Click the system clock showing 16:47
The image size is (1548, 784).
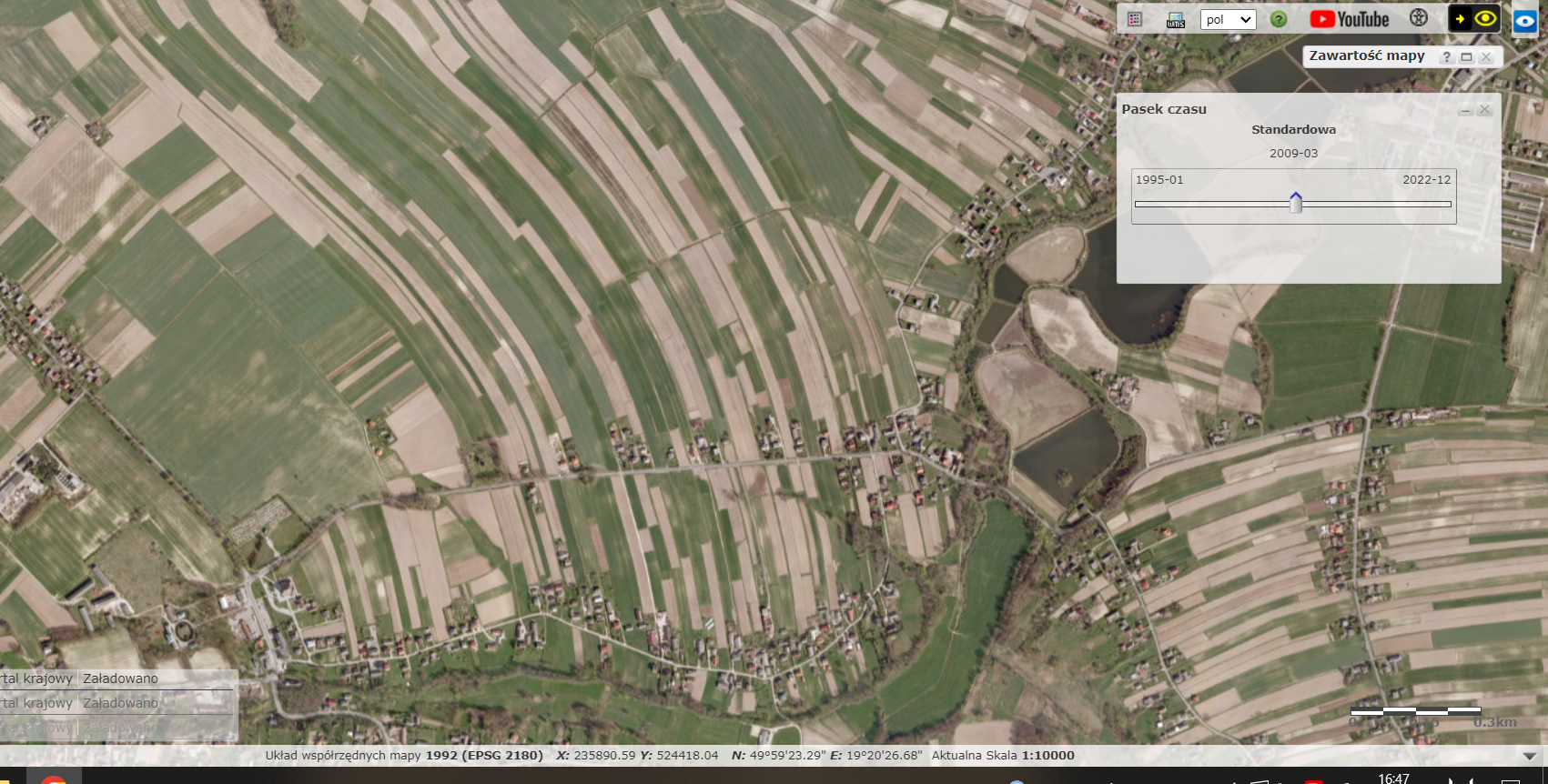1393,778
